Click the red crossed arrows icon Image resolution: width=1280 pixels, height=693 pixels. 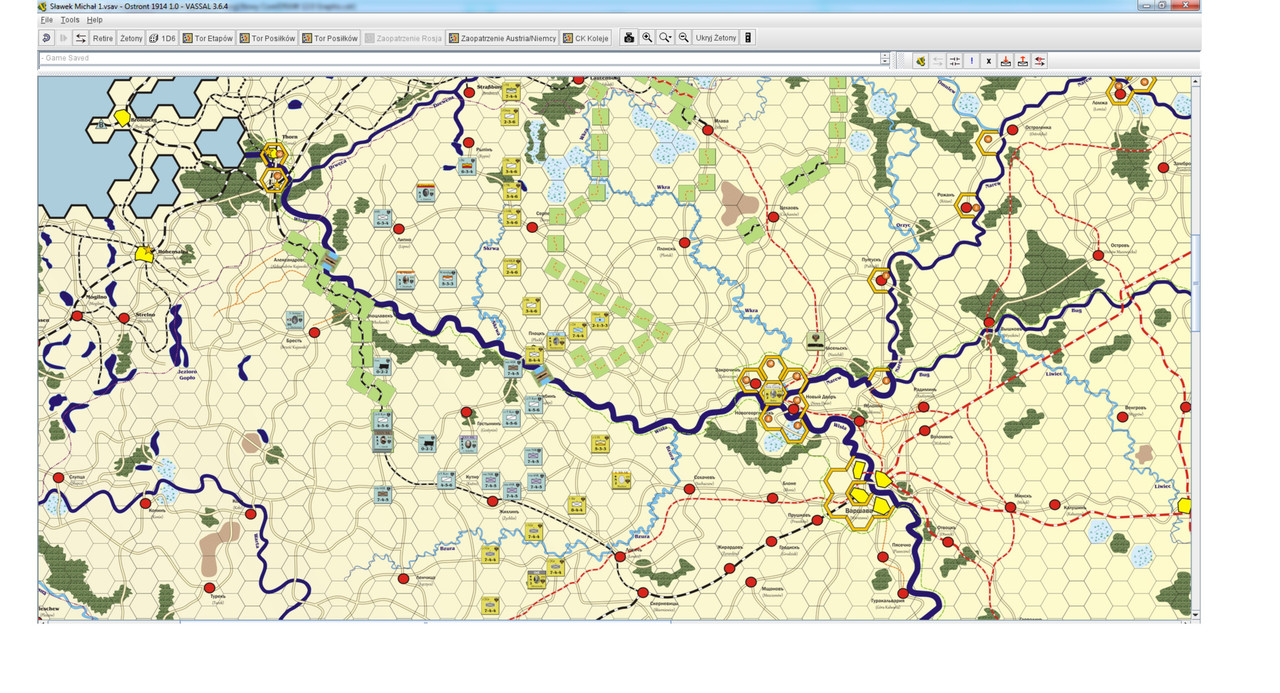click(x=1040, y=61)
